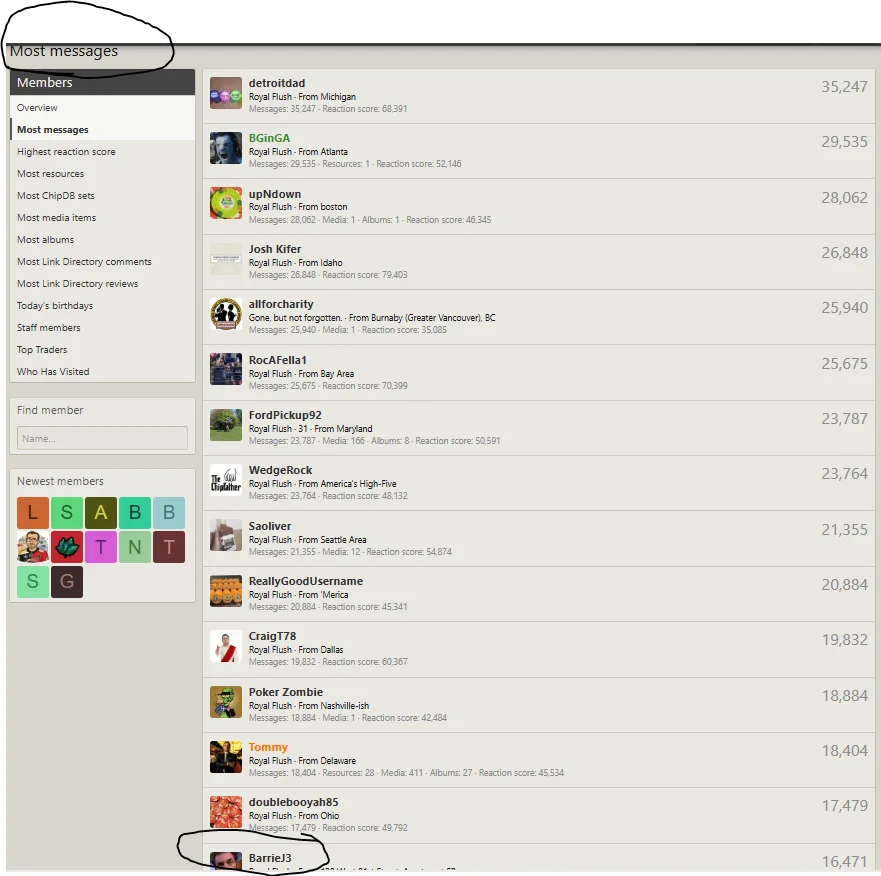The width and height of the screenshot is (881, 876).
Task: Click the Newest members heading
Action: (60, 481)
